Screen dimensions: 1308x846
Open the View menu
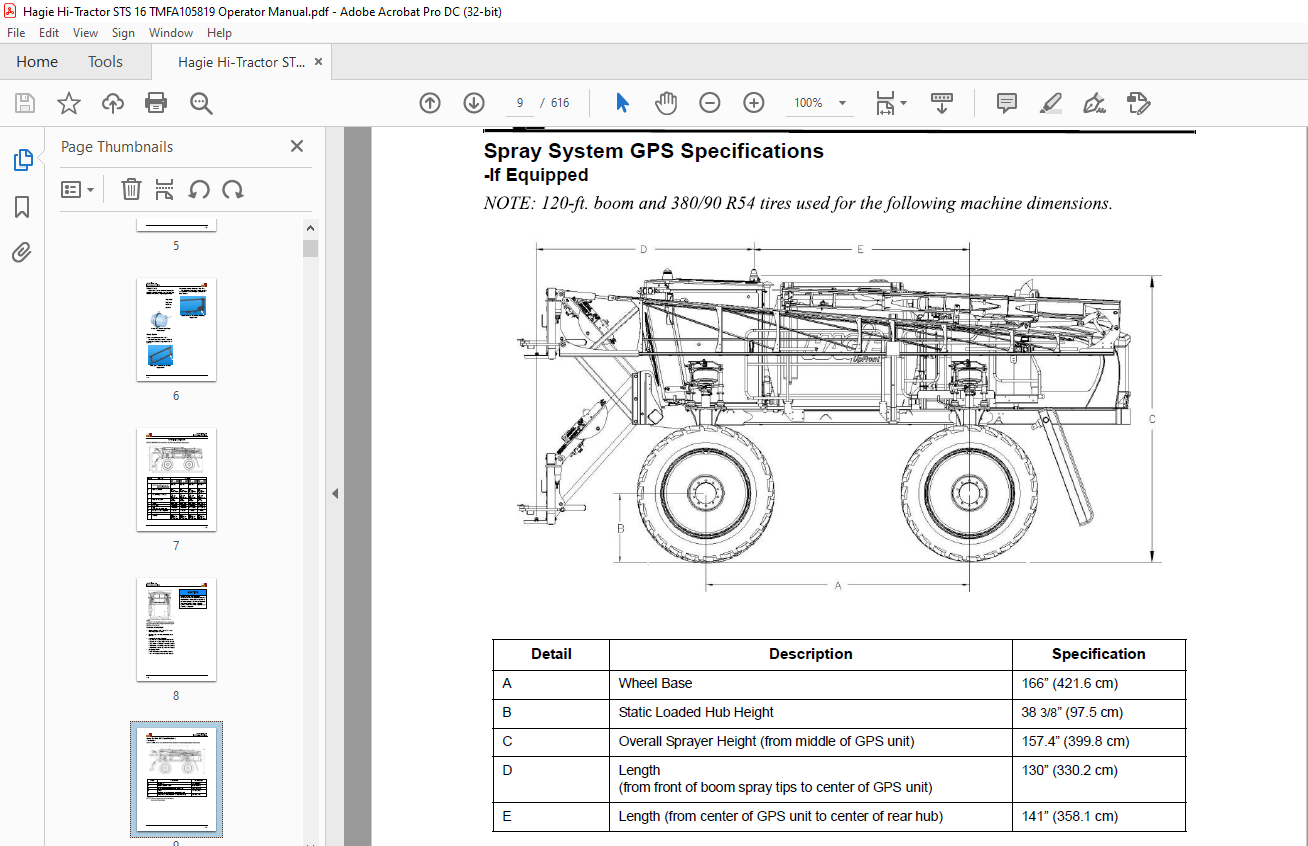pos(86,33)
